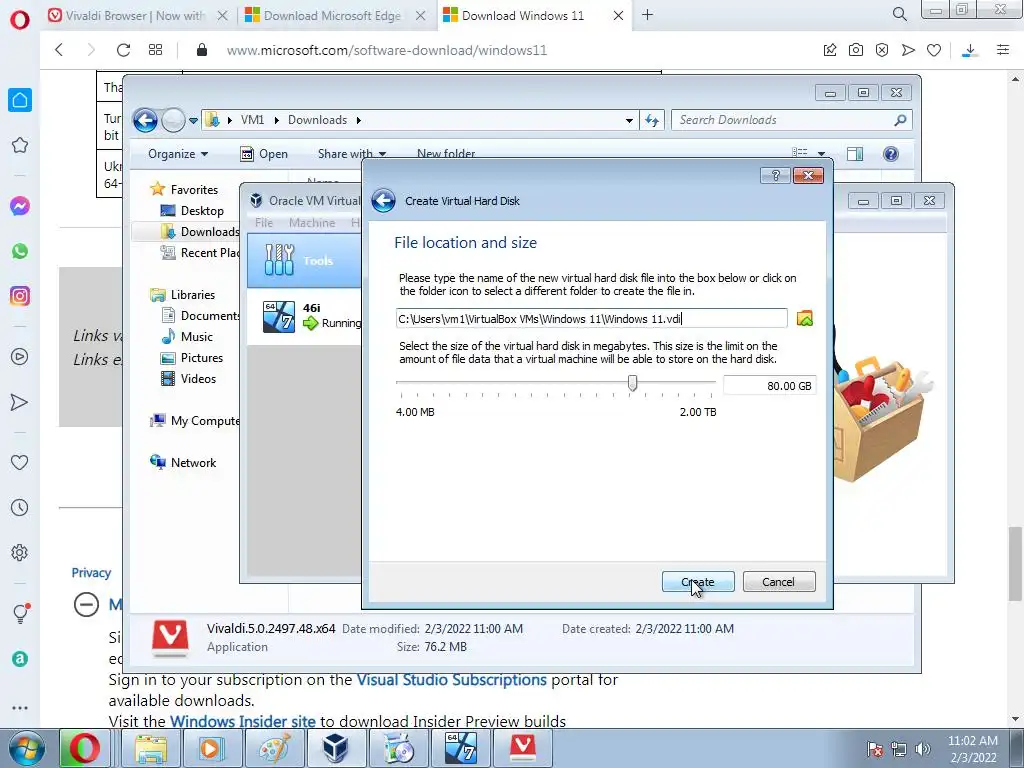Screen dimensions: 1024x768
Task: Click the 80.00 GB size field
Action: 769,386
